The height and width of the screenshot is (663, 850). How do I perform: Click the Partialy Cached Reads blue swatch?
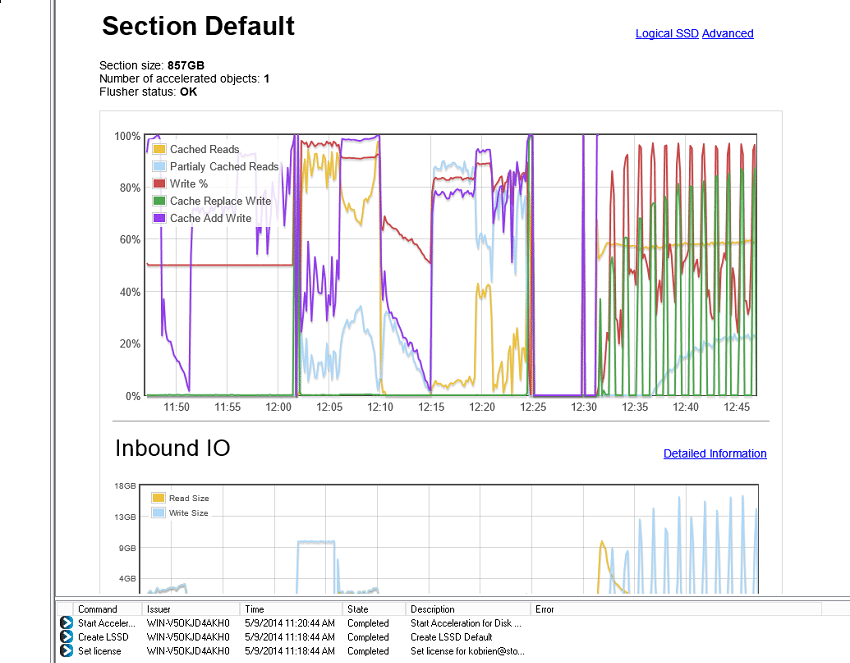(x=159, y=166)
